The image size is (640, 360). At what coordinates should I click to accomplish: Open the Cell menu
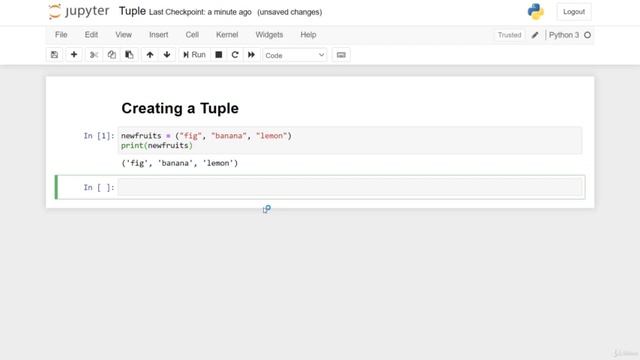click(192, 35)
